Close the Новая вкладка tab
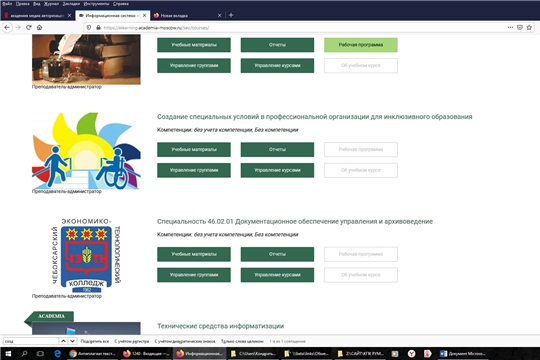Viewport: 540px width, 360px height. pos(219,16)
